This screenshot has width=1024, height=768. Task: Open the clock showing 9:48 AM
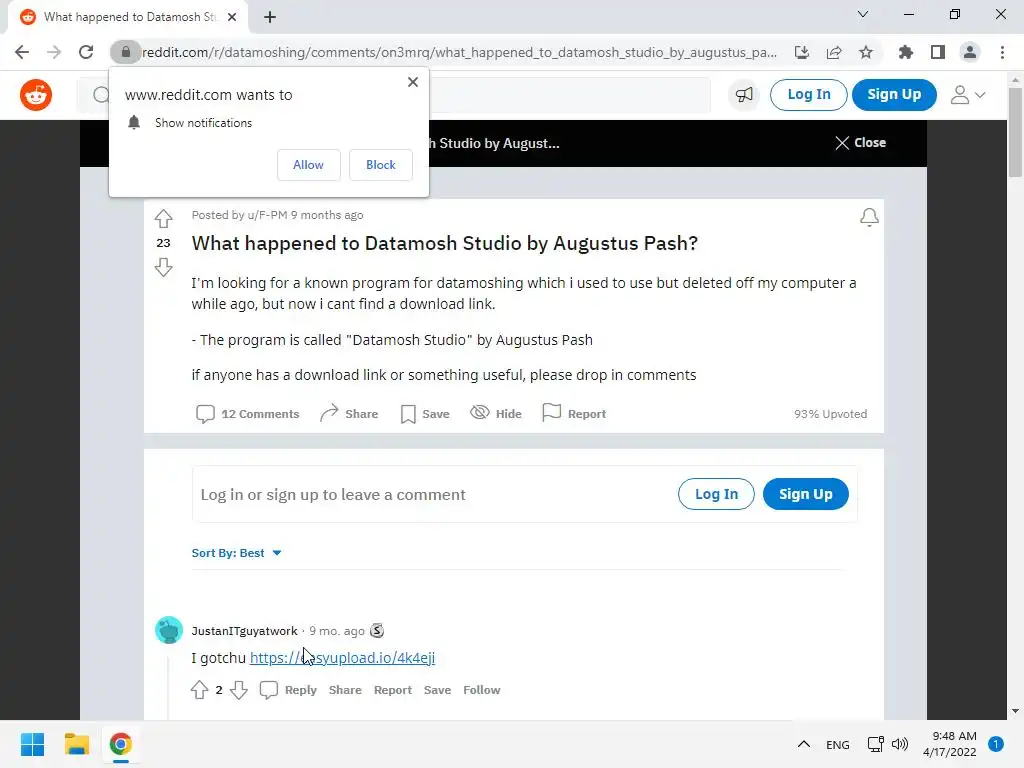tap(950, 744)
